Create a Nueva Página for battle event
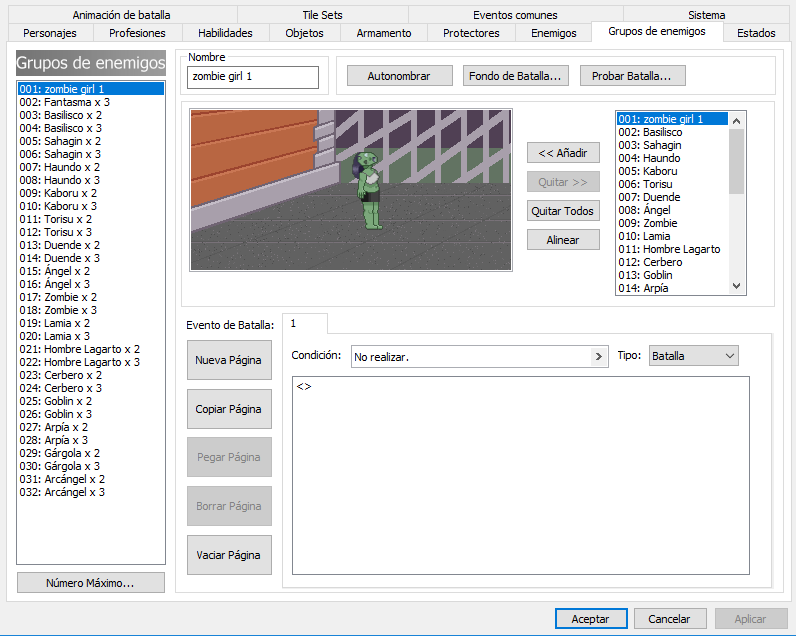 [229, 360]
